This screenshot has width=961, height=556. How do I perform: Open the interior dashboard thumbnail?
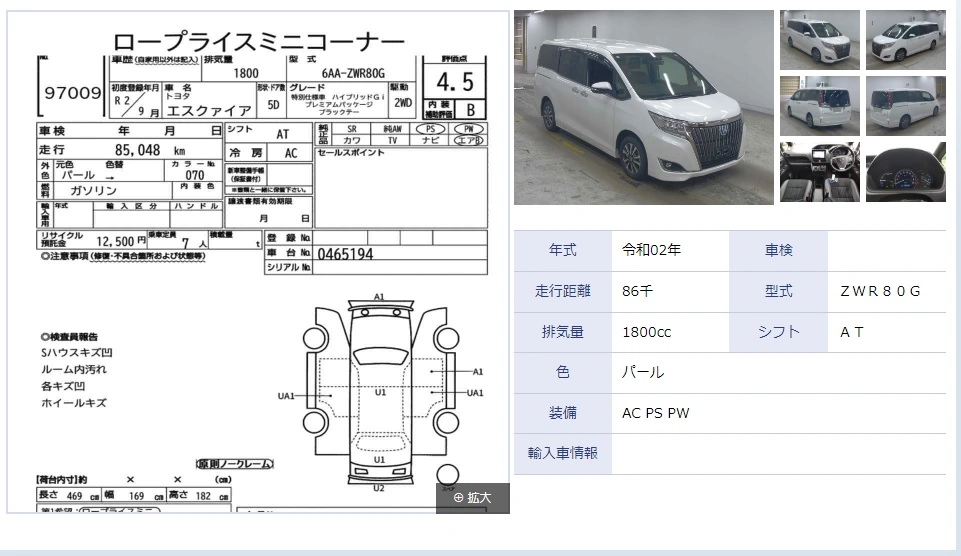click(819, 172)
